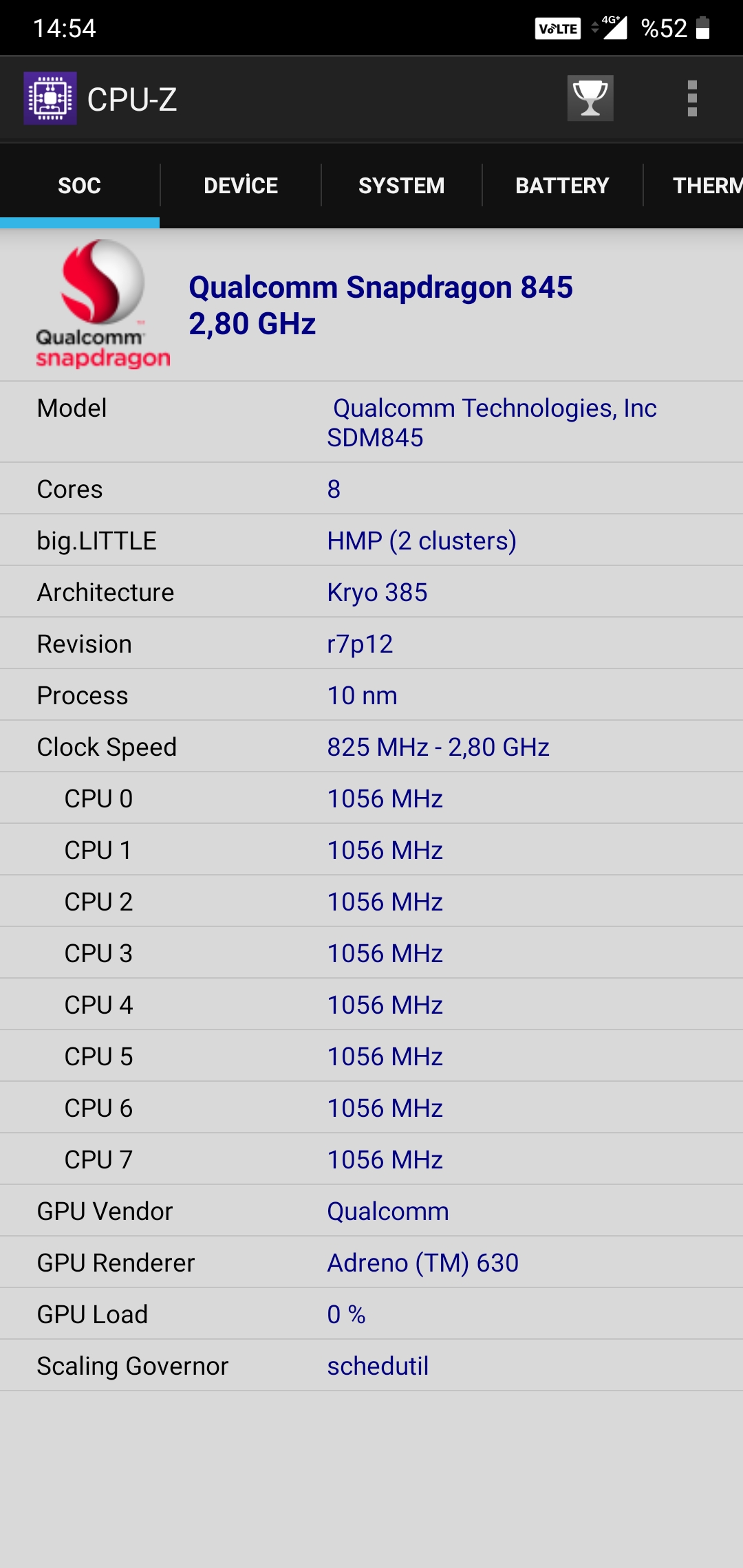This screenshot has height=1568, width=743.
Task: Tap the 4G+ signal strength icon
Action: point(610,28)
